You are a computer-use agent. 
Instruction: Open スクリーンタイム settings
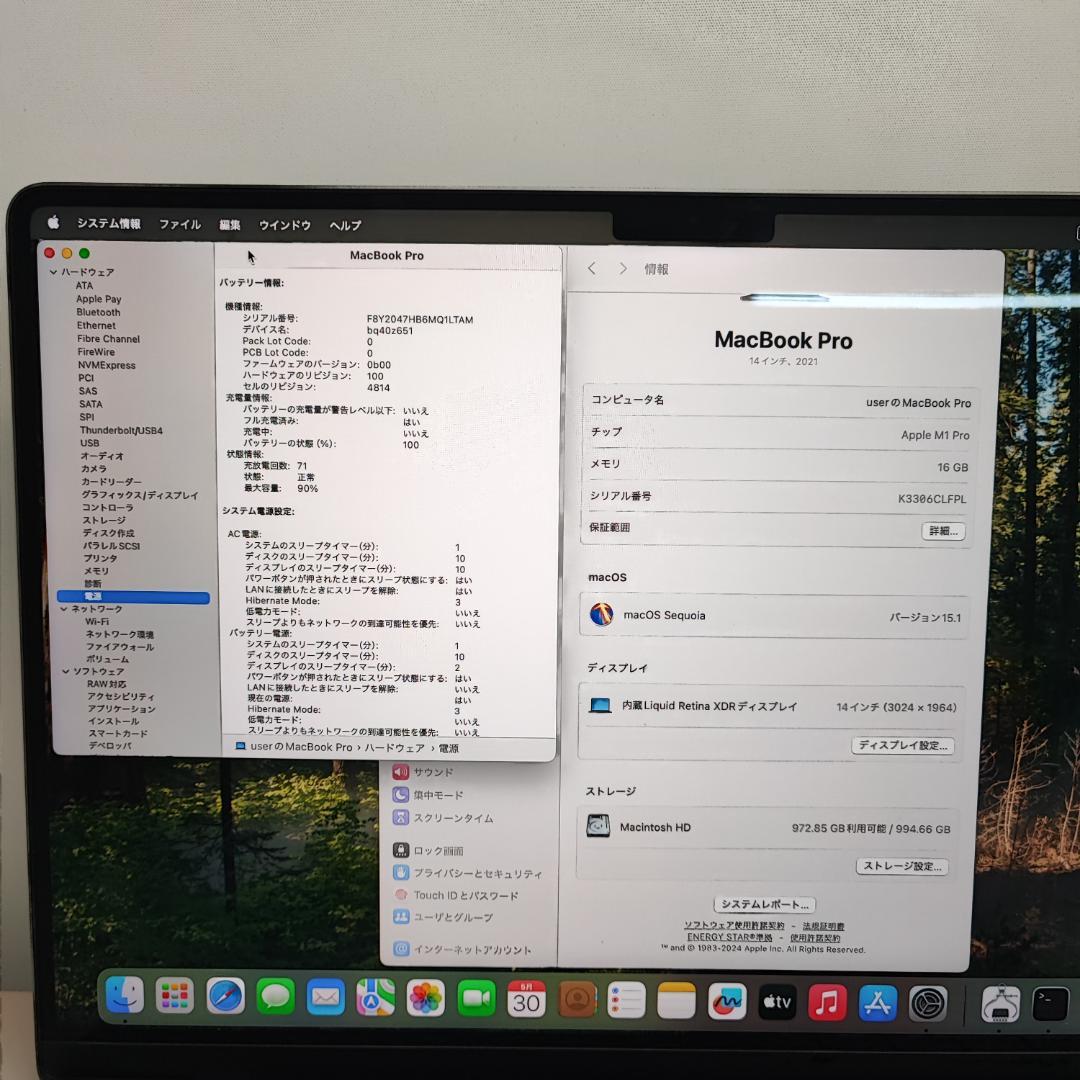(401, 817)
